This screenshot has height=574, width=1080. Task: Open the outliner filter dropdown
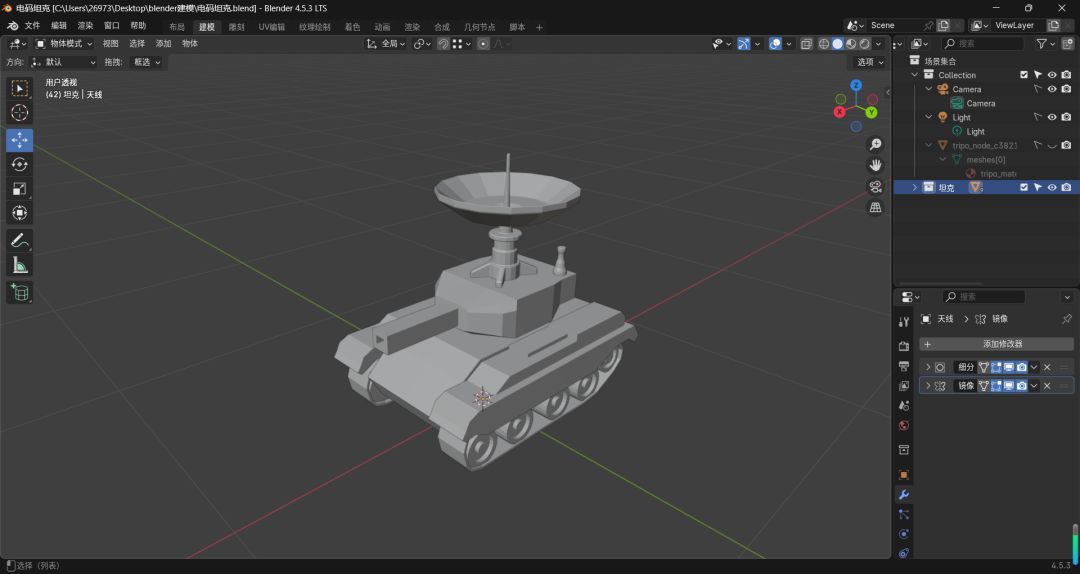coord(1045,43)
